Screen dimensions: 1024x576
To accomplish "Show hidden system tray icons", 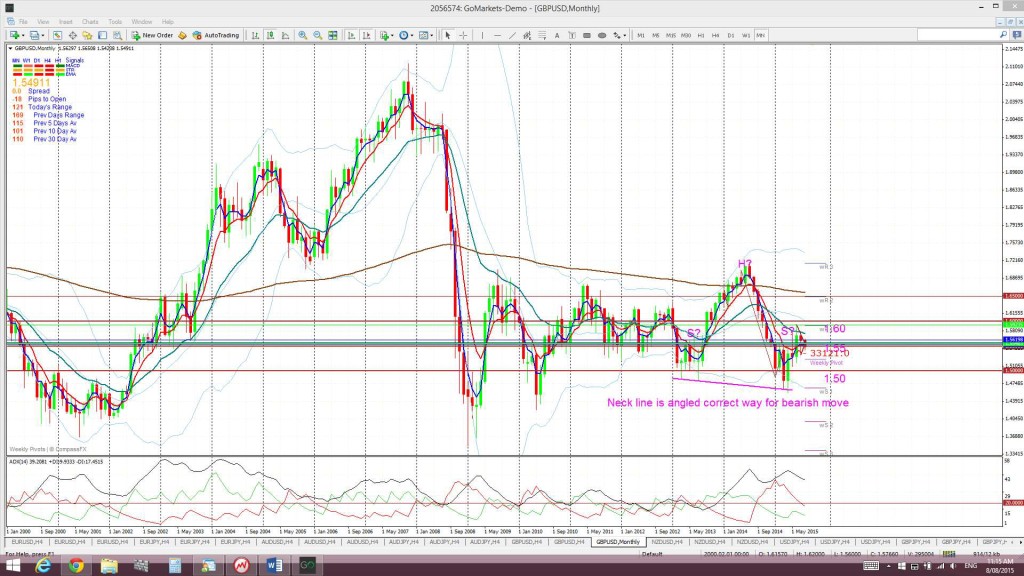I will pos(890,566).
